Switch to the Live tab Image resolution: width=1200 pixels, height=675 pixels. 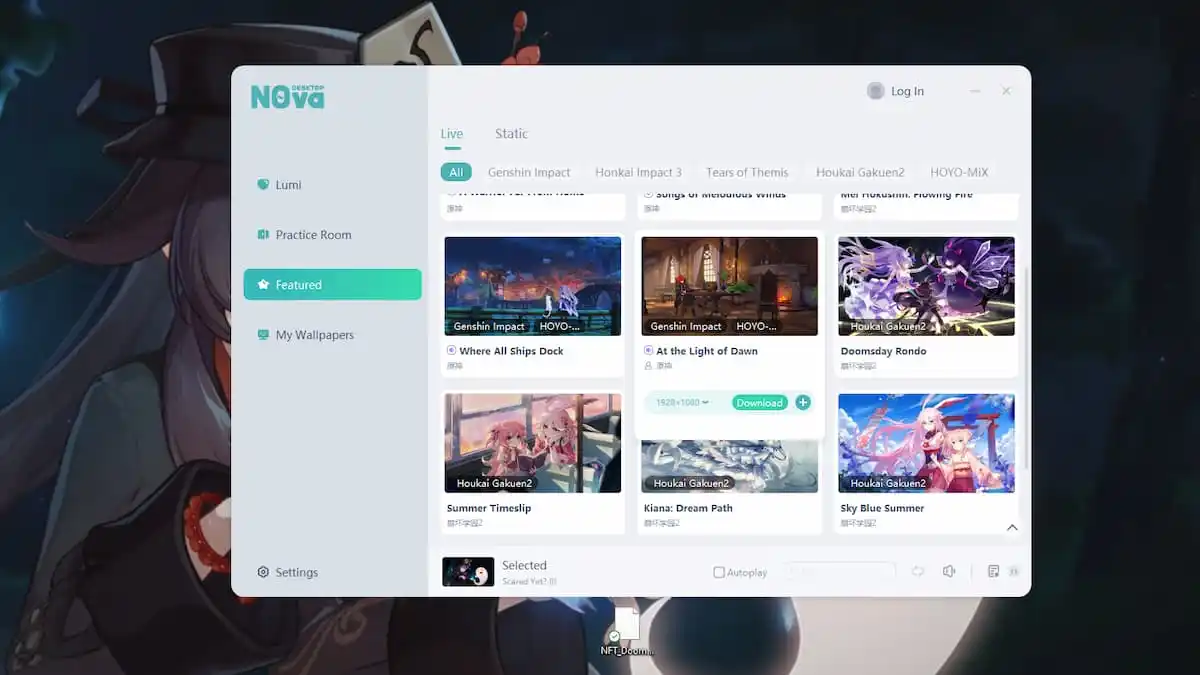pyautogui.click(x=452, y=134)
